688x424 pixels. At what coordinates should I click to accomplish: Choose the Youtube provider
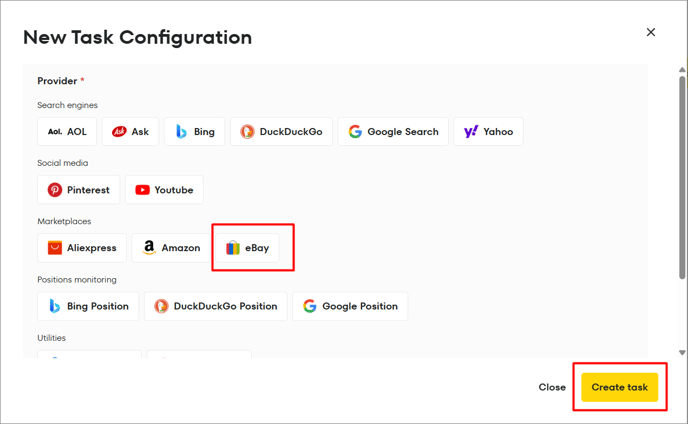(x=164, y=190)
